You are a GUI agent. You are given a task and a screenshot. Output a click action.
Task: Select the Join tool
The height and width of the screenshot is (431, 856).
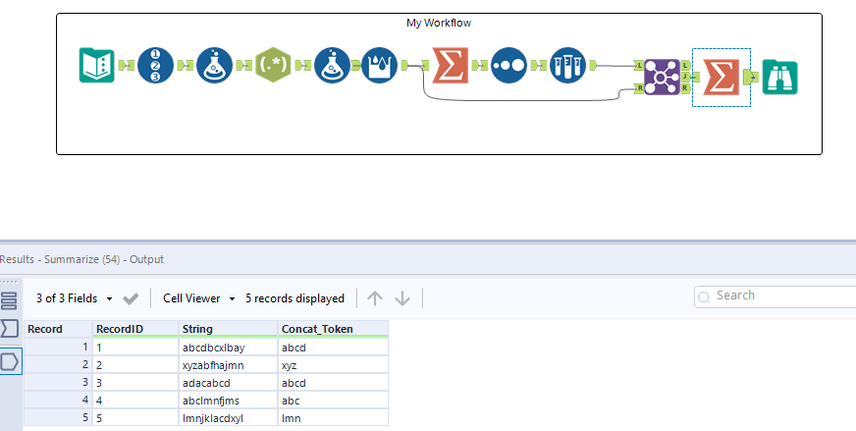click(662, 77)
